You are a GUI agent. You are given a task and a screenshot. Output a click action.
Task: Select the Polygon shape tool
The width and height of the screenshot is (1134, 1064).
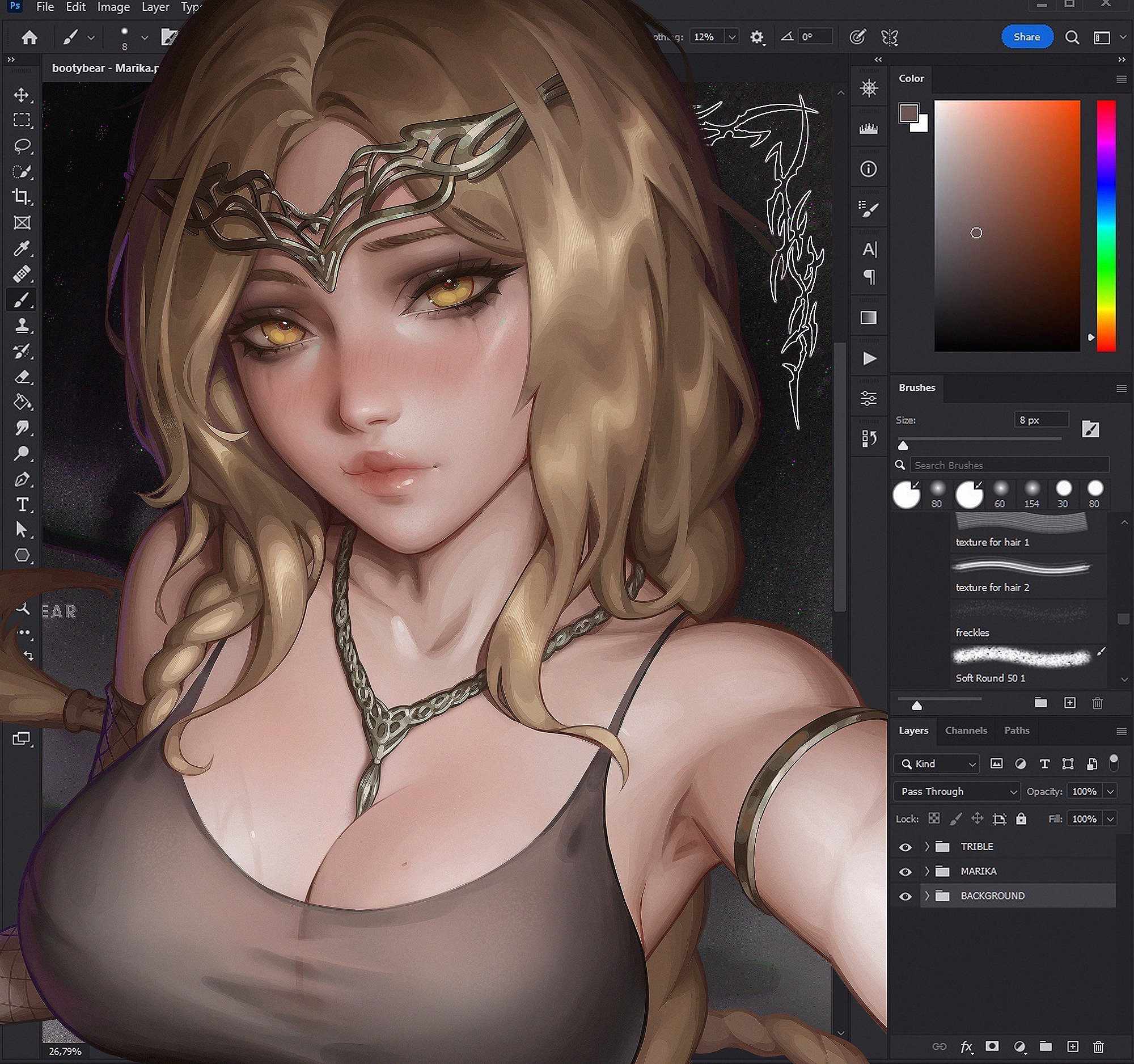point(22,555)
